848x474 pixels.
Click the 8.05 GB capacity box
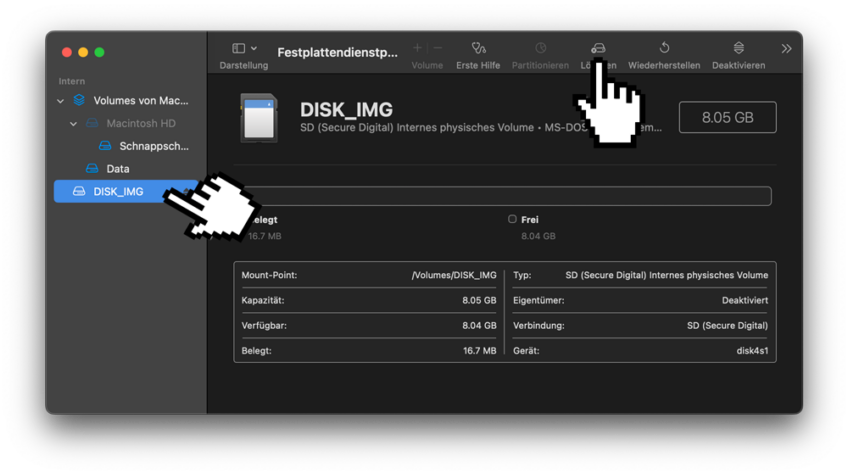(727, 117)
